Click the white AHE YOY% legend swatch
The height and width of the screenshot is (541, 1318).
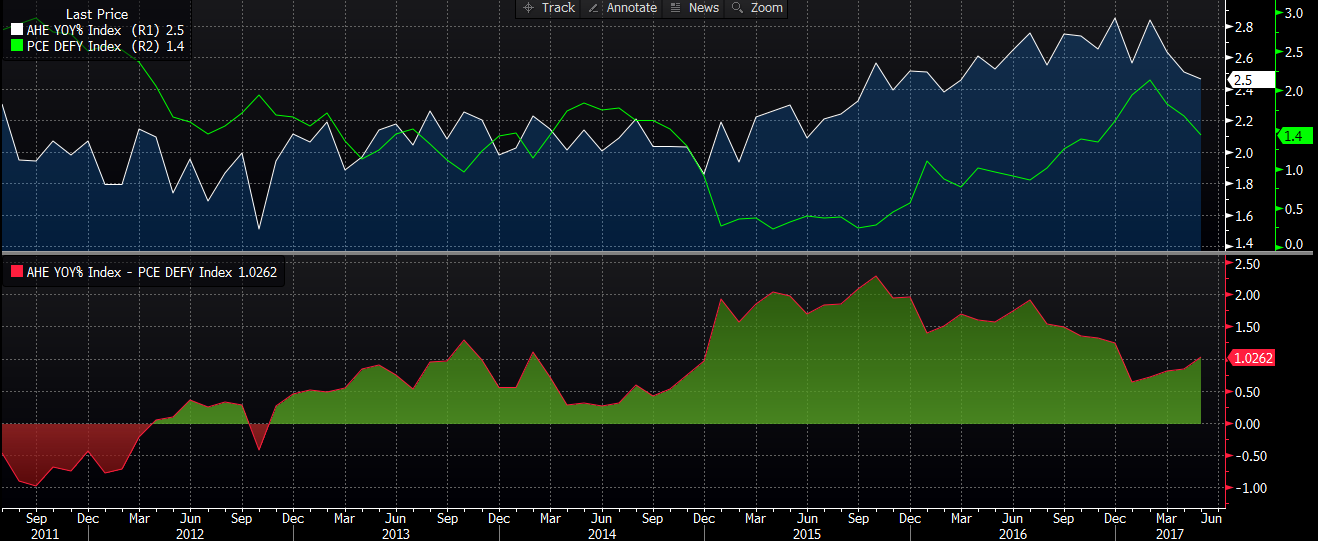coord(16,31)
